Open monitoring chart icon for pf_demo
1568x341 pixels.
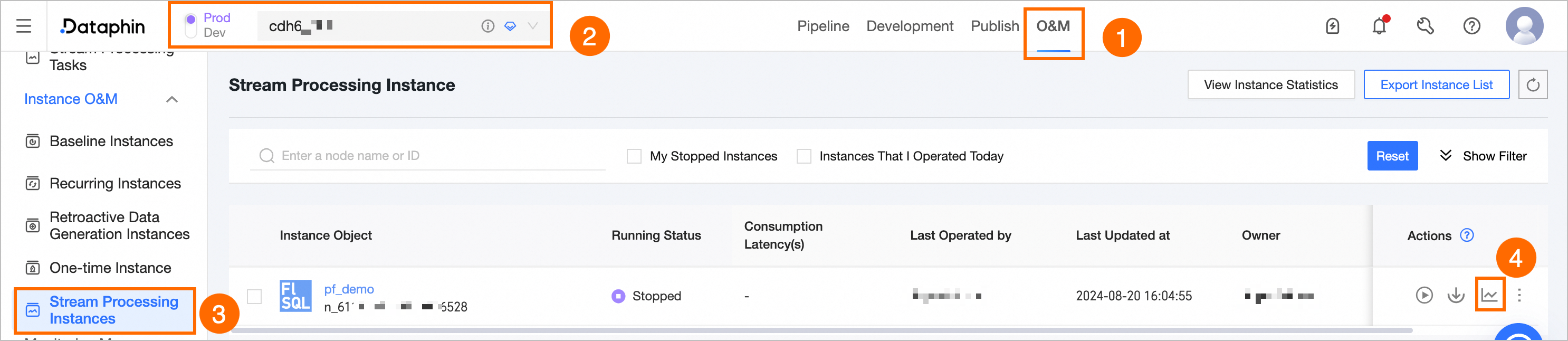click(1489, 295)
